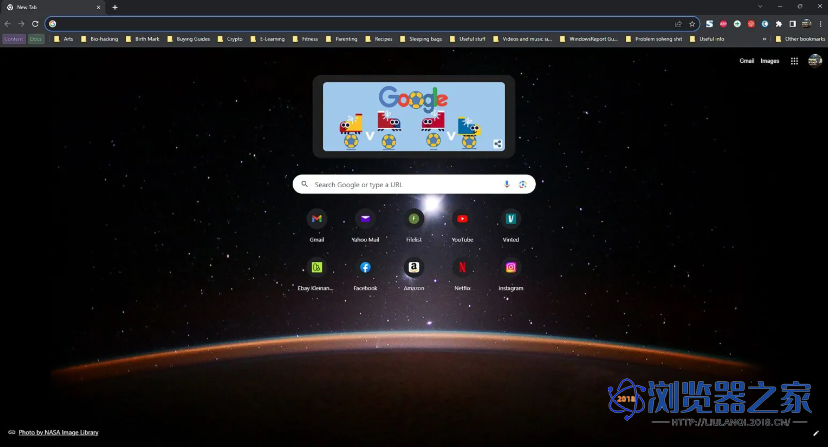
Task: Open the Other bookmarks folder
Action: (800, 39)
